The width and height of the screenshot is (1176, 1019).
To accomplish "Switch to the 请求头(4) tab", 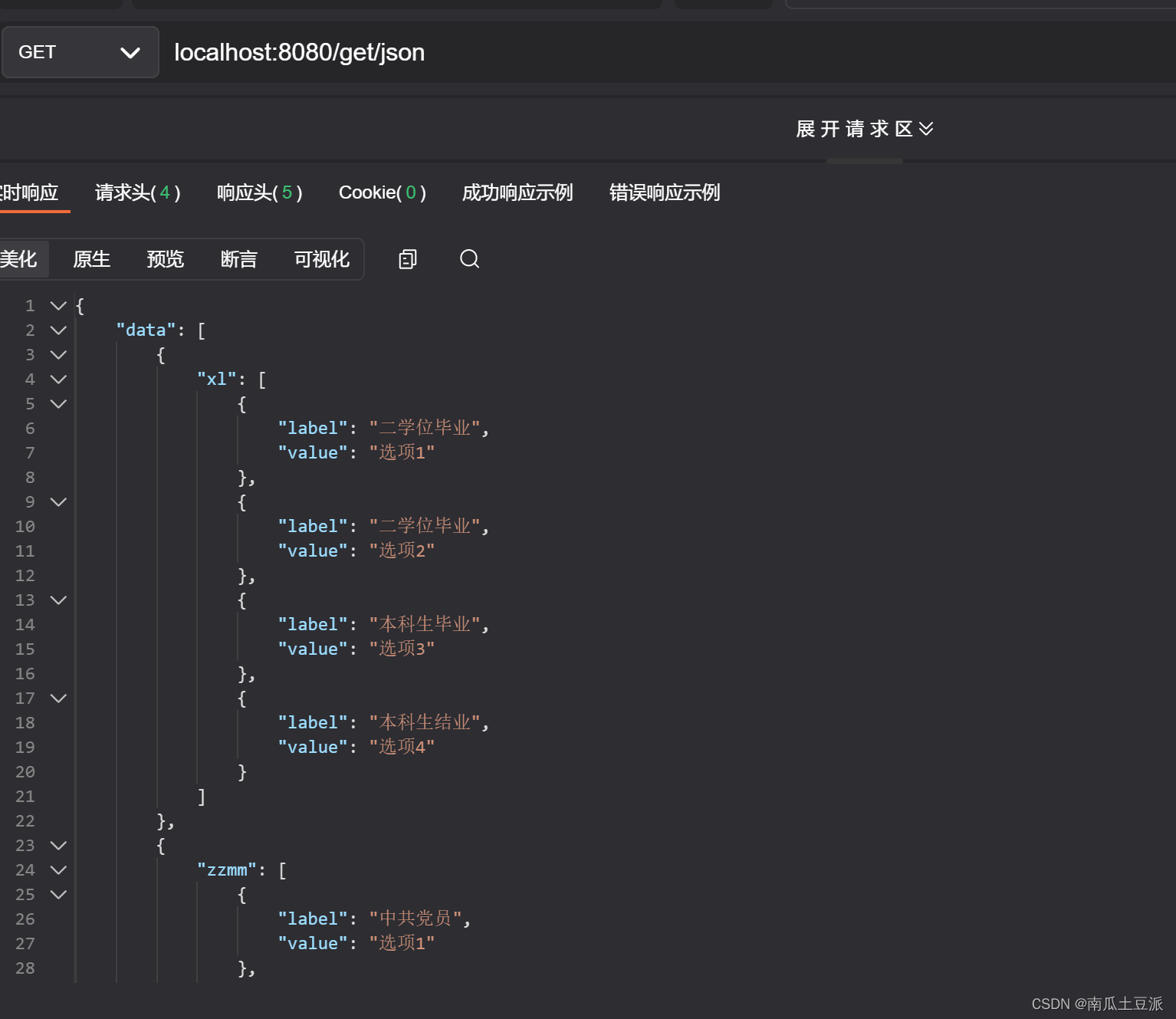I will [x=138, y=192].
